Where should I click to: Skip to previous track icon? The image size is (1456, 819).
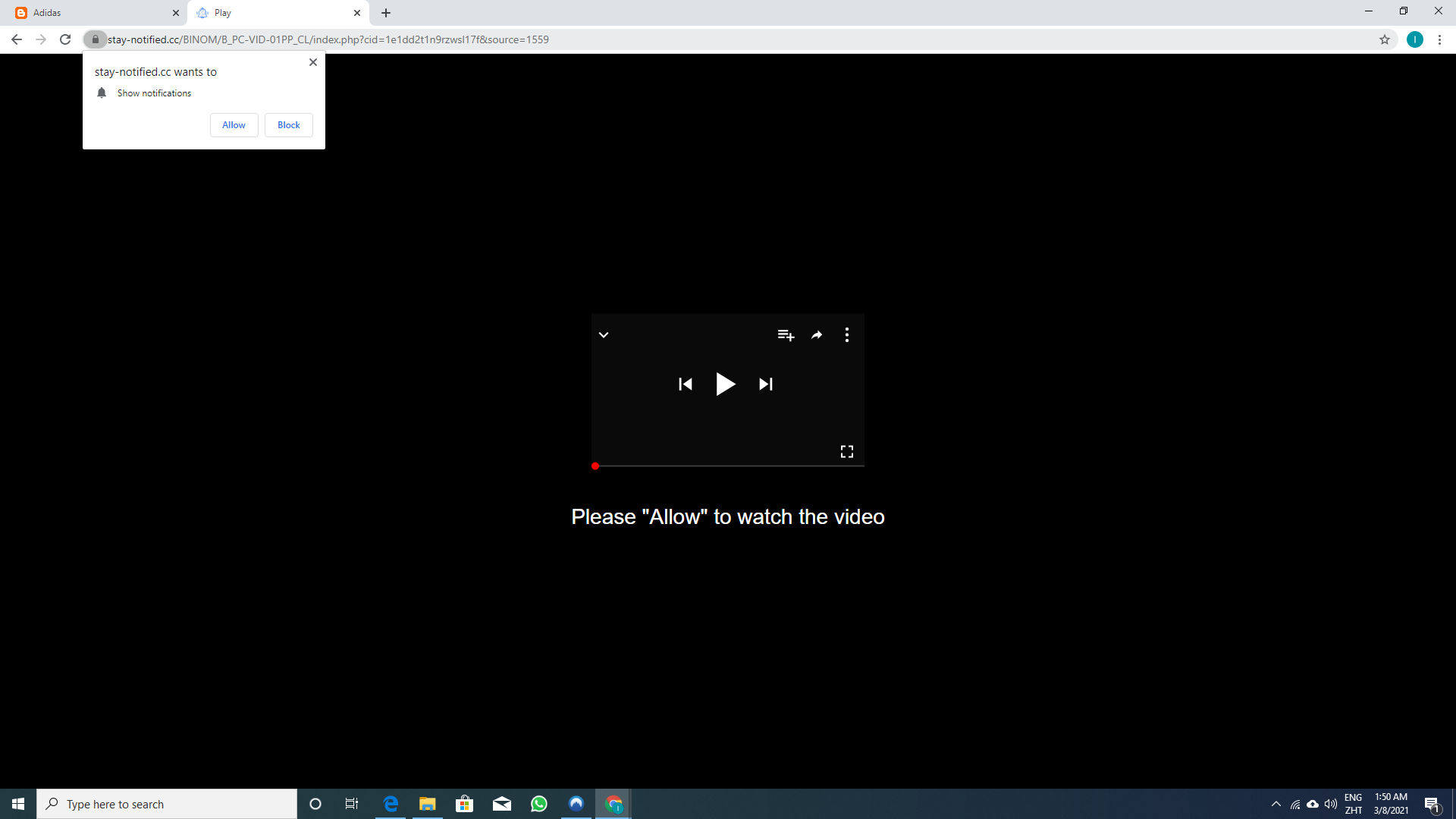[686, 384]
